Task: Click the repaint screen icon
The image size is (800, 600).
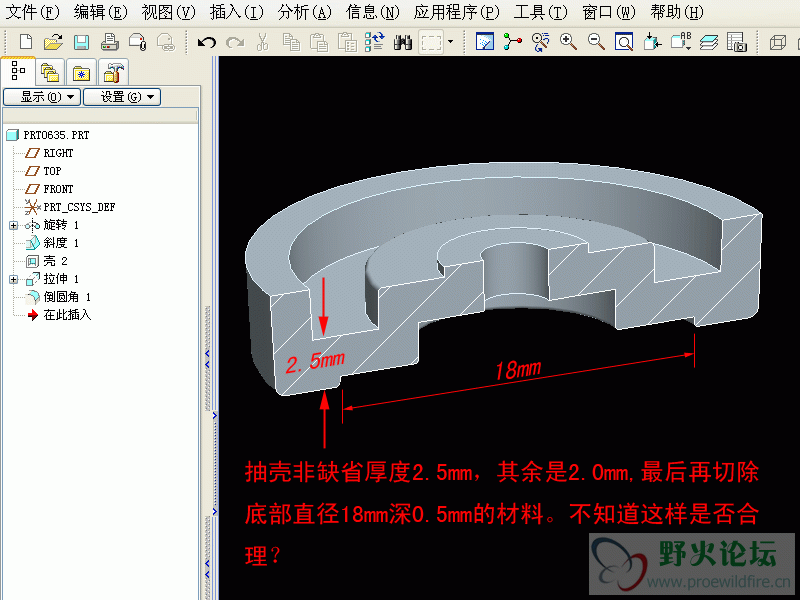Action: click(485, 42)
